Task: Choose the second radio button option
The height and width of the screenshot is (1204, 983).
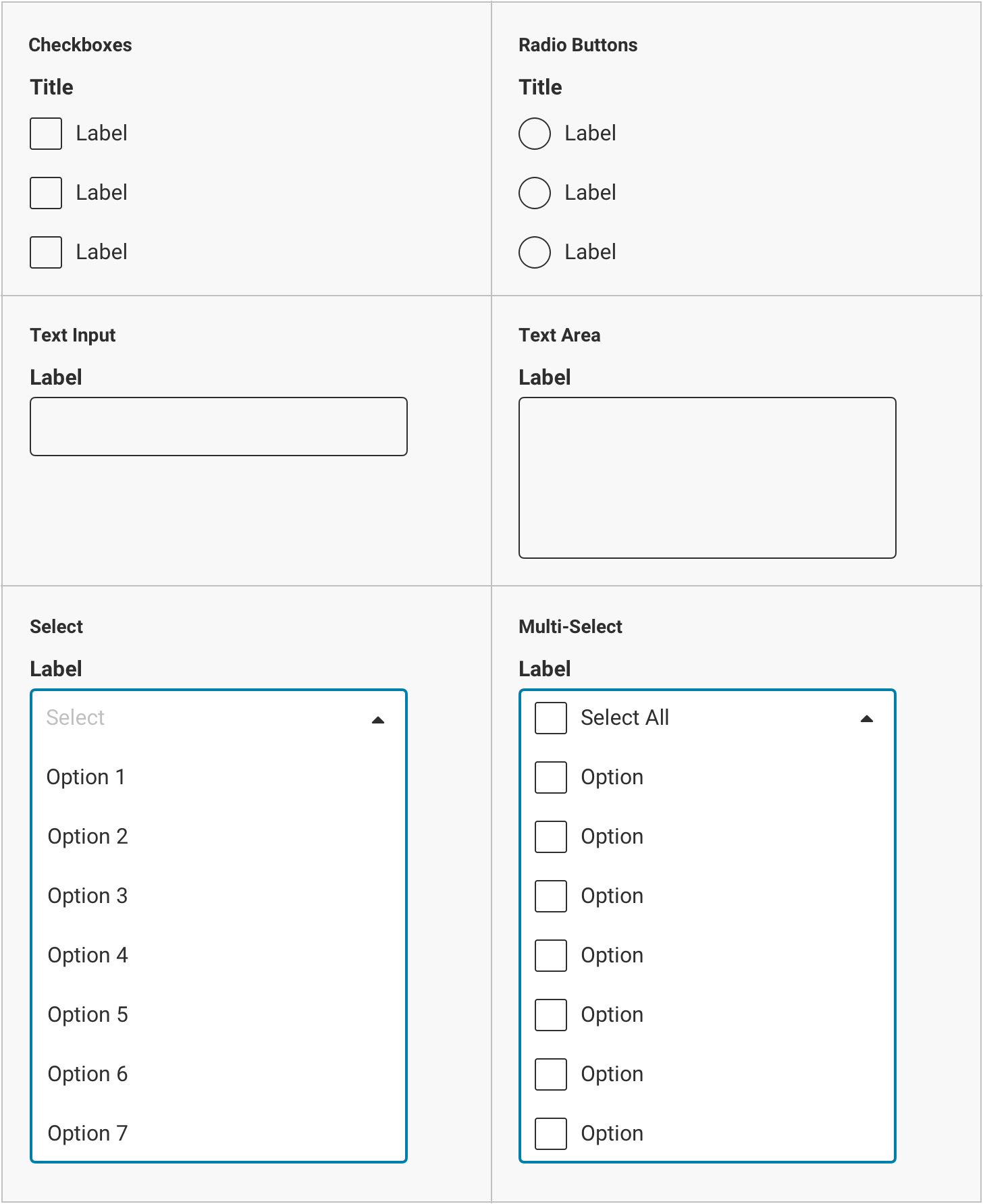Action: pos(535,193)
